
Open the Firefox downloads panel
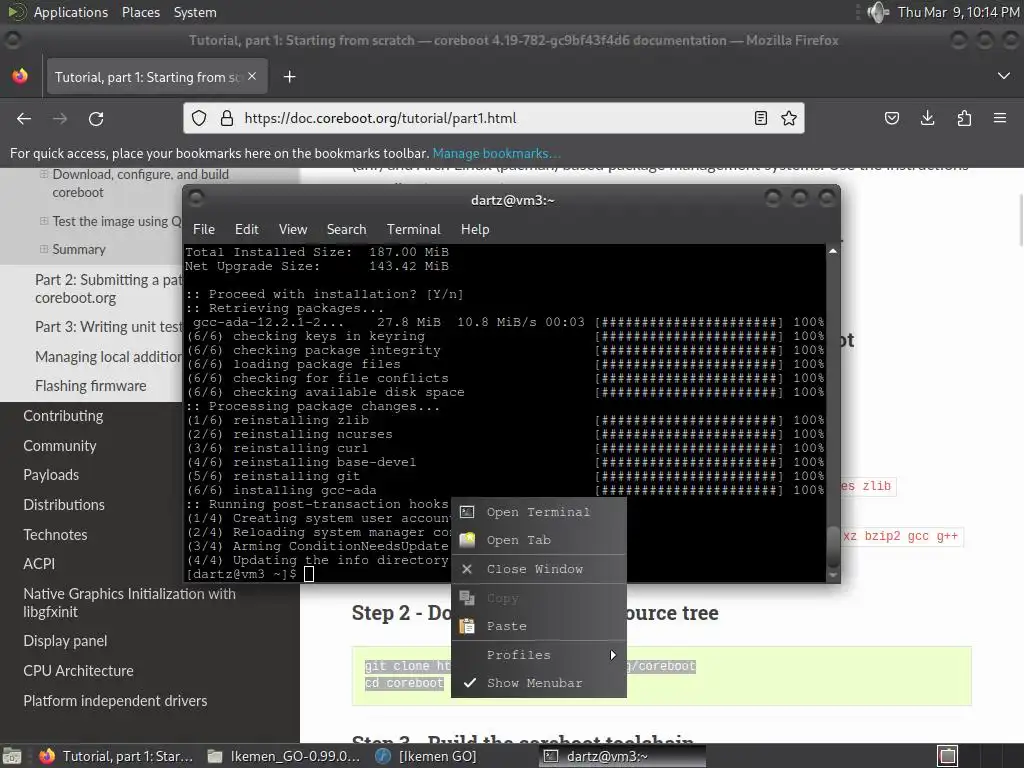tap(927, 118)
